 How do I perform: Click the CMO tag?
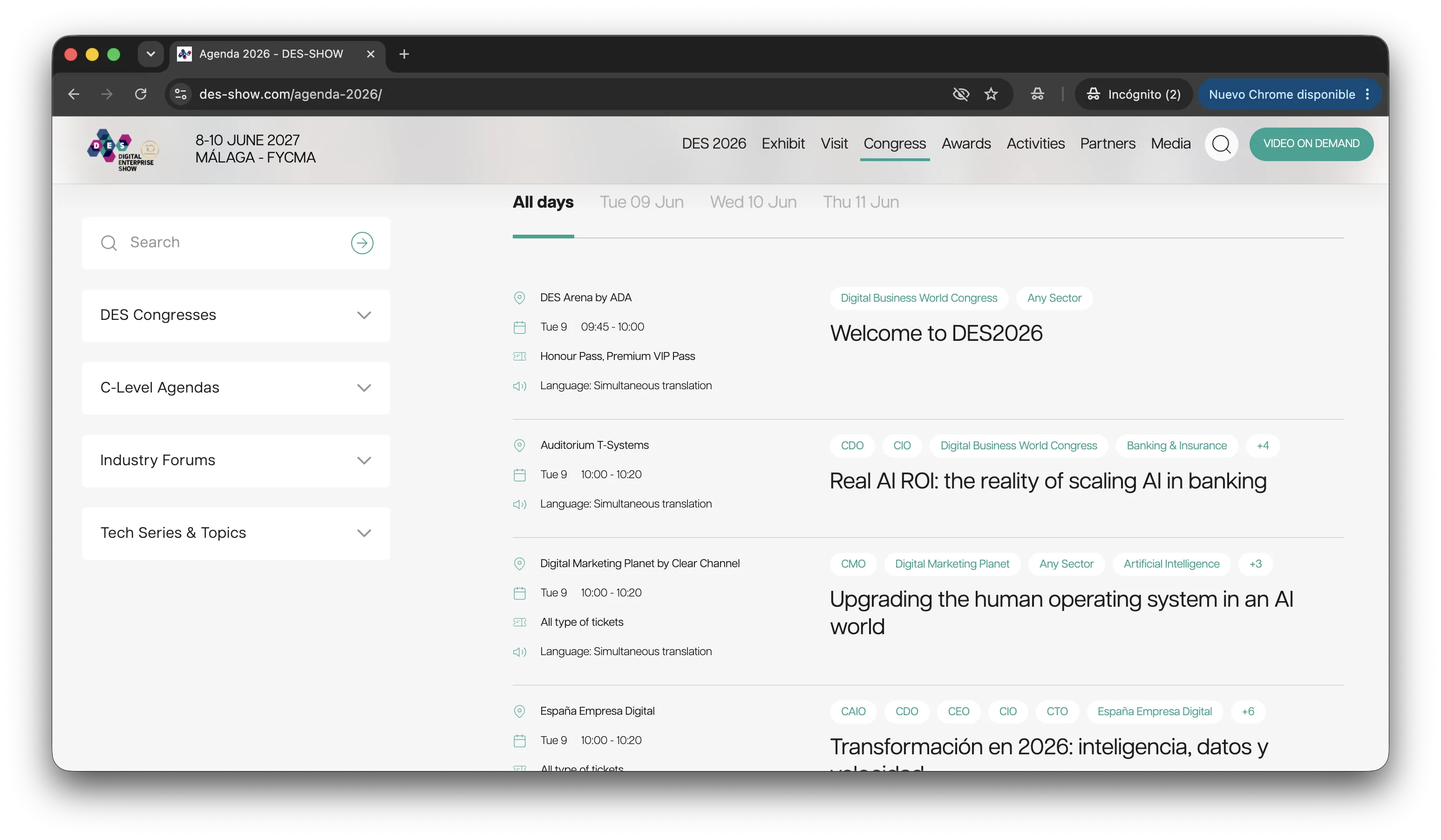[853, 564]
